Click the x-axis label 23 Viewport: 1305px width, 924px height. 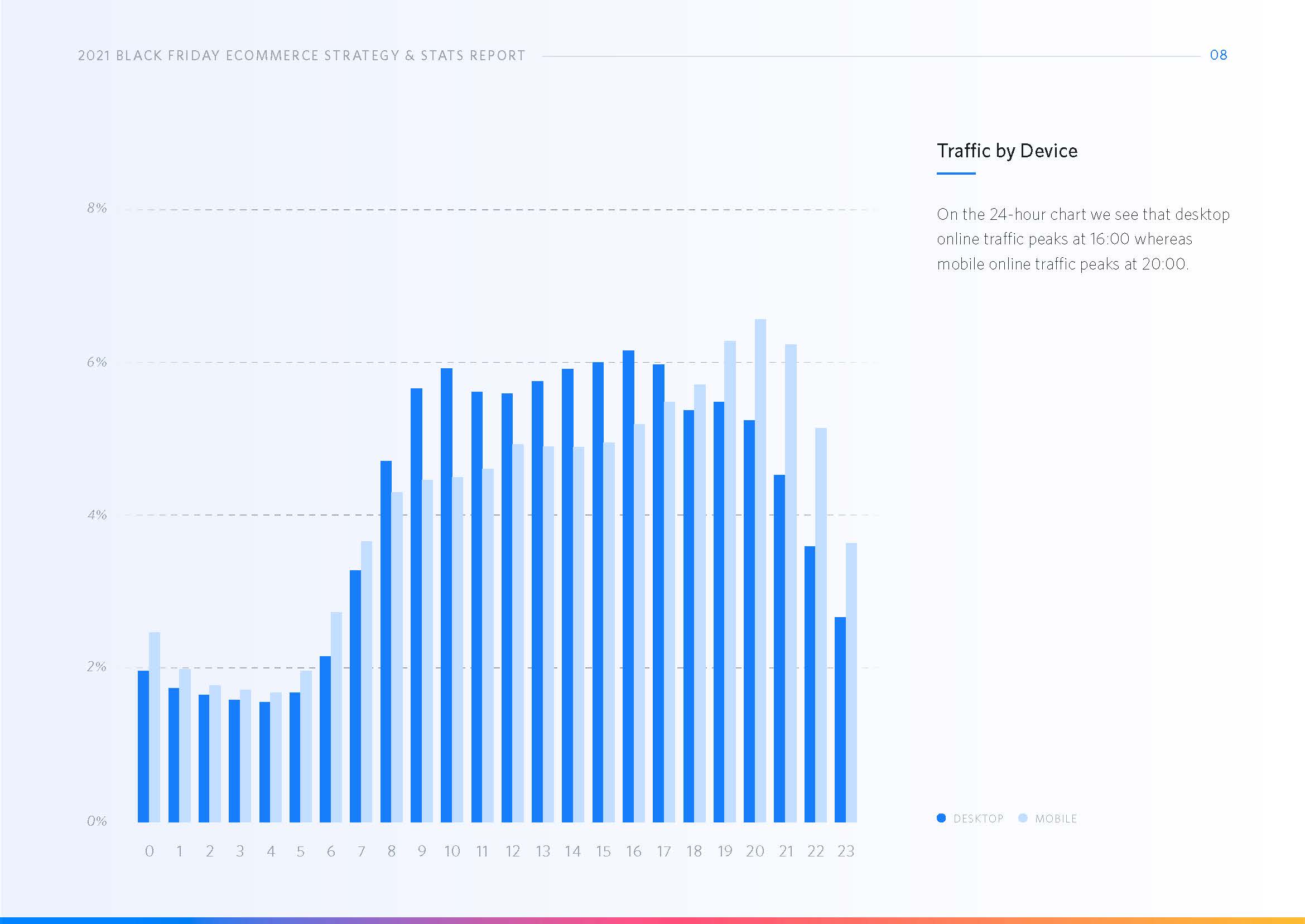(845, 851)
